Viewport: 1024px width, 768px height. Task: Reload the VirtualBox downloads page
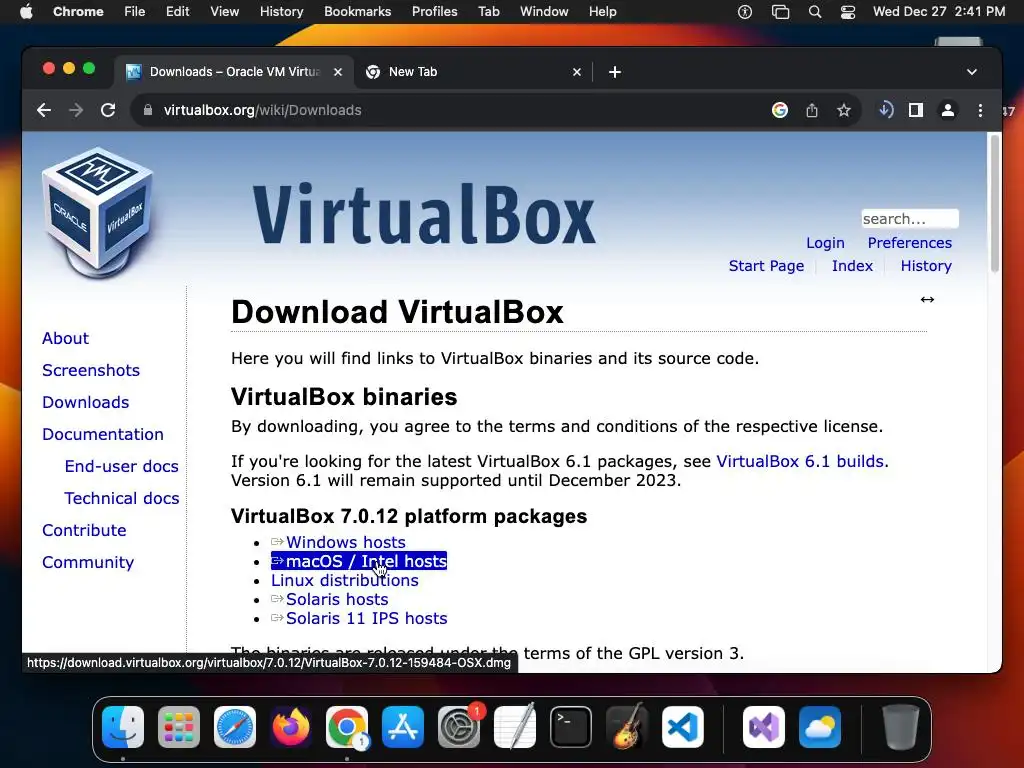(x=108, y=110)
